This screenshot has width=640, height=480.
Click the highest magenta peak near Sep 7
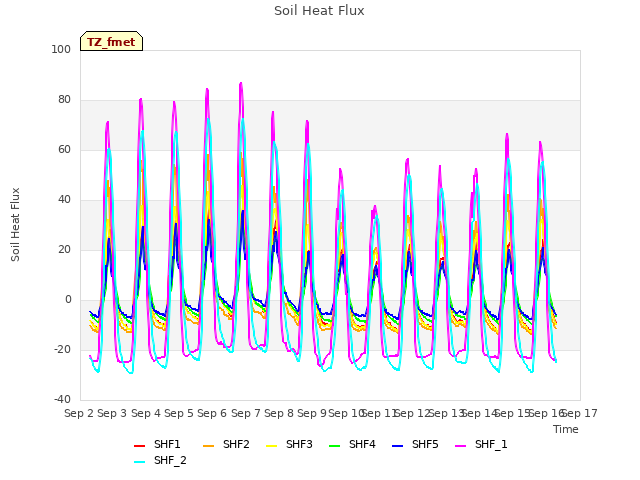coord(241,83)
